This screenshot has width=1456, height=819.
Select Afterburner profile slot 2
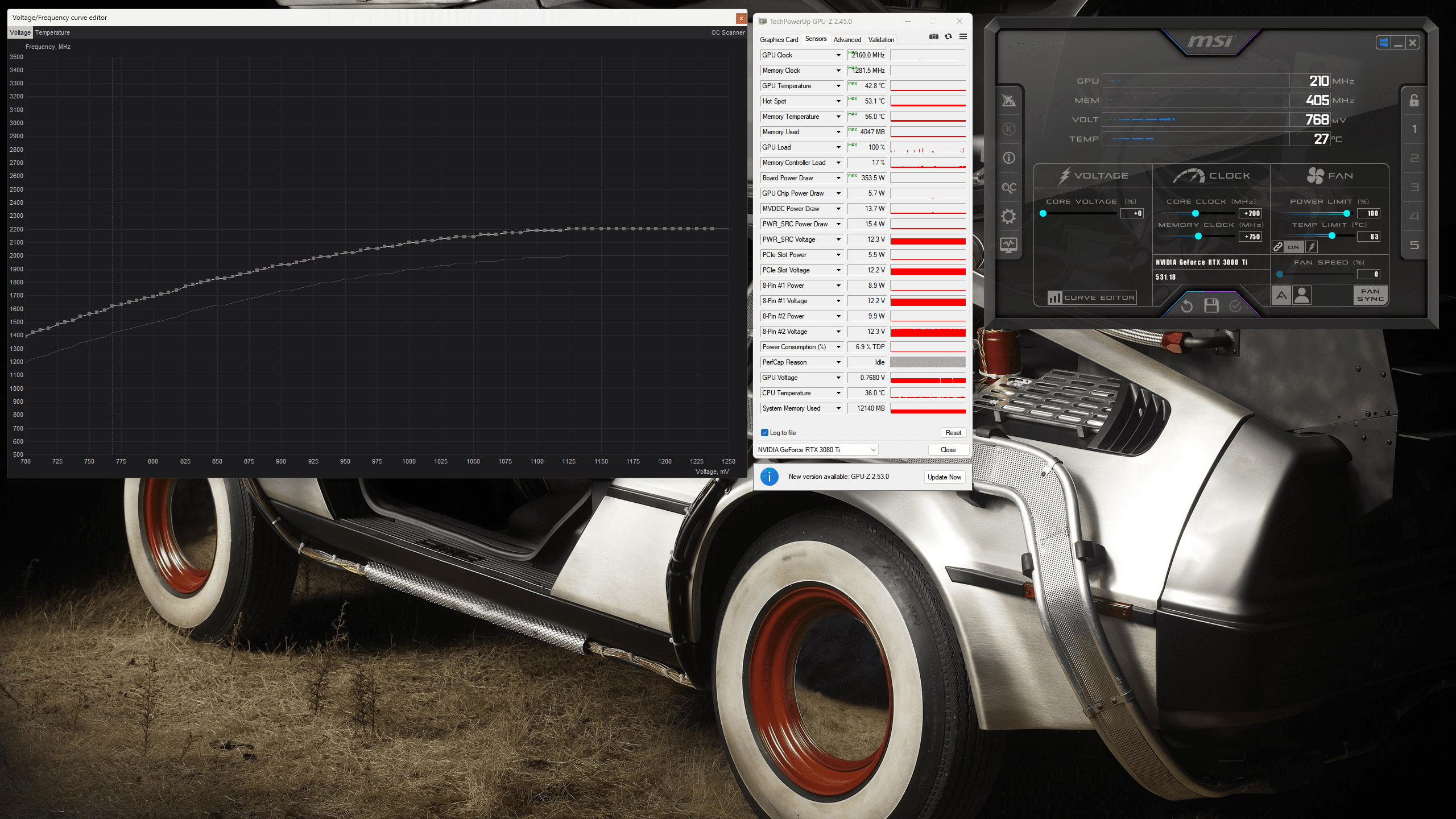[x=1414, y=158]
